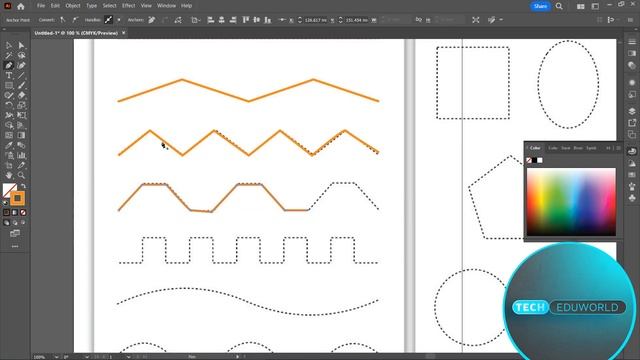640x360 pixels.
Task: Click the Isolate Selected Object icon
Action: [x=476, y=20]
